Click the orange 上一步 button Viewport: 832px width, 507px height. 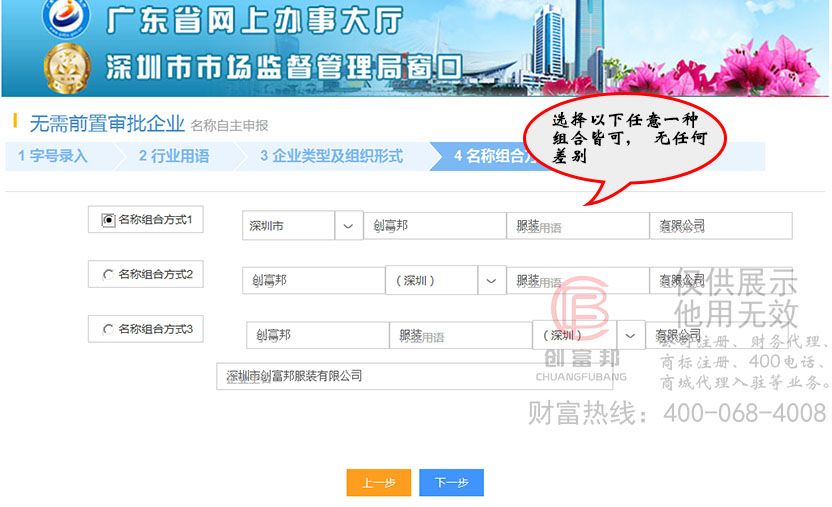point(378,483)
